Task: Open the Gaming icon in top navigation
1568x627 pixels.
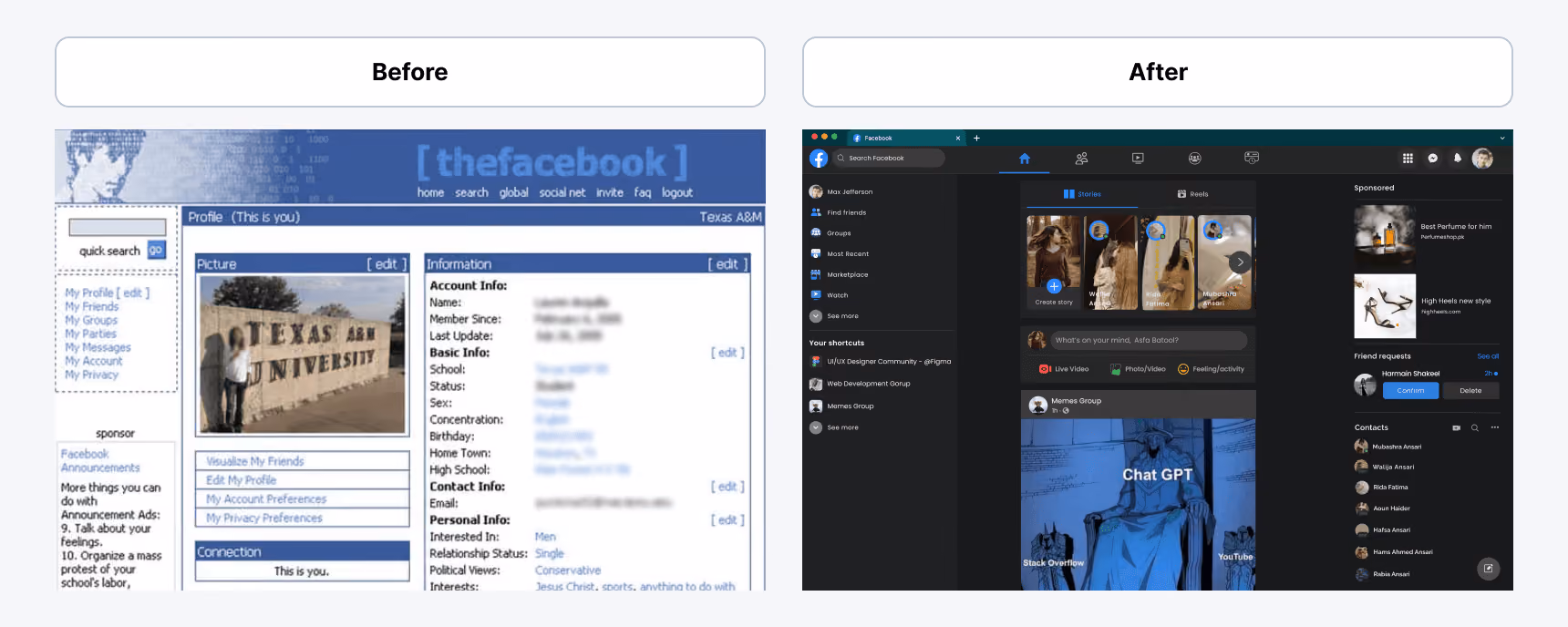Action: pyautogui.click(x=1252, y=159)
